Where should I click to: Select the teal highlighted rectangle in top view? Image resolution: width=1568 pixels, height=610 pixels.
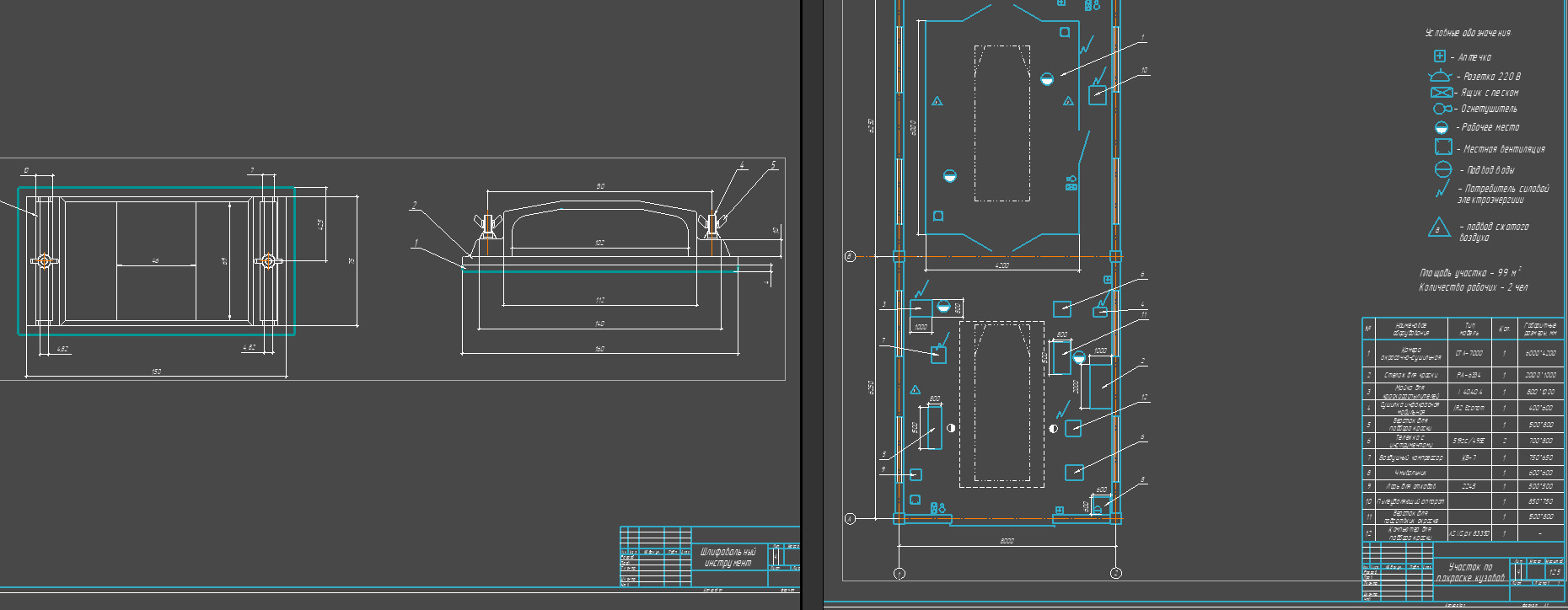point(157,261)
